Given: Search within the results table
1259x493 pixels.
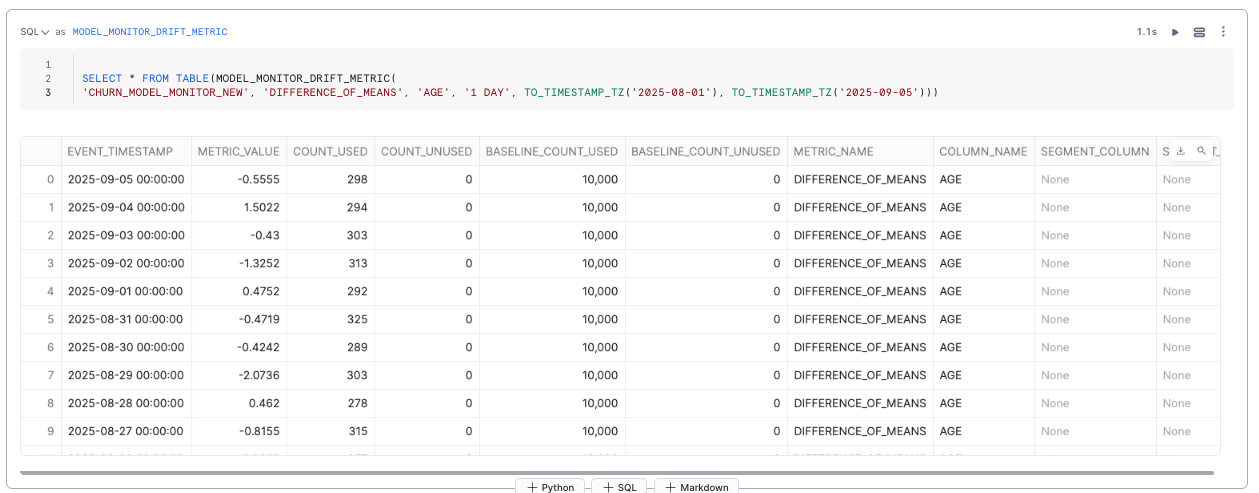Looking at the screenshot, I should coord(1202,151).
